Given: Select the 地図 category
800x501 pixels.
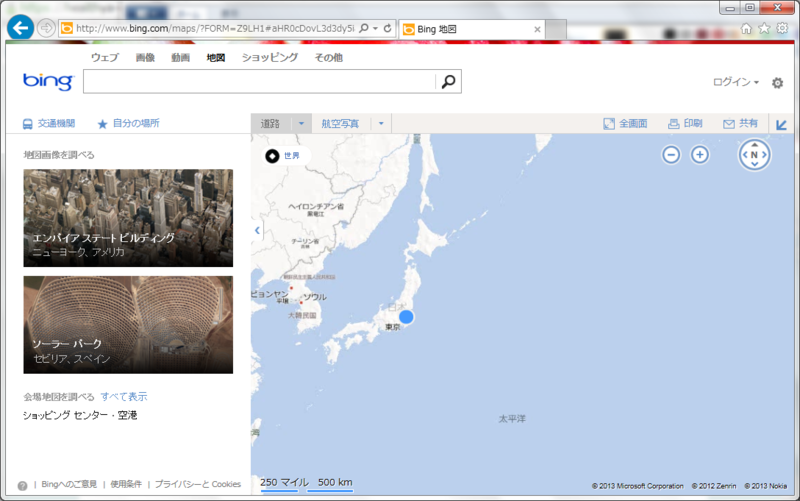Looking at the screenshot, I should [x=216, y=58].
